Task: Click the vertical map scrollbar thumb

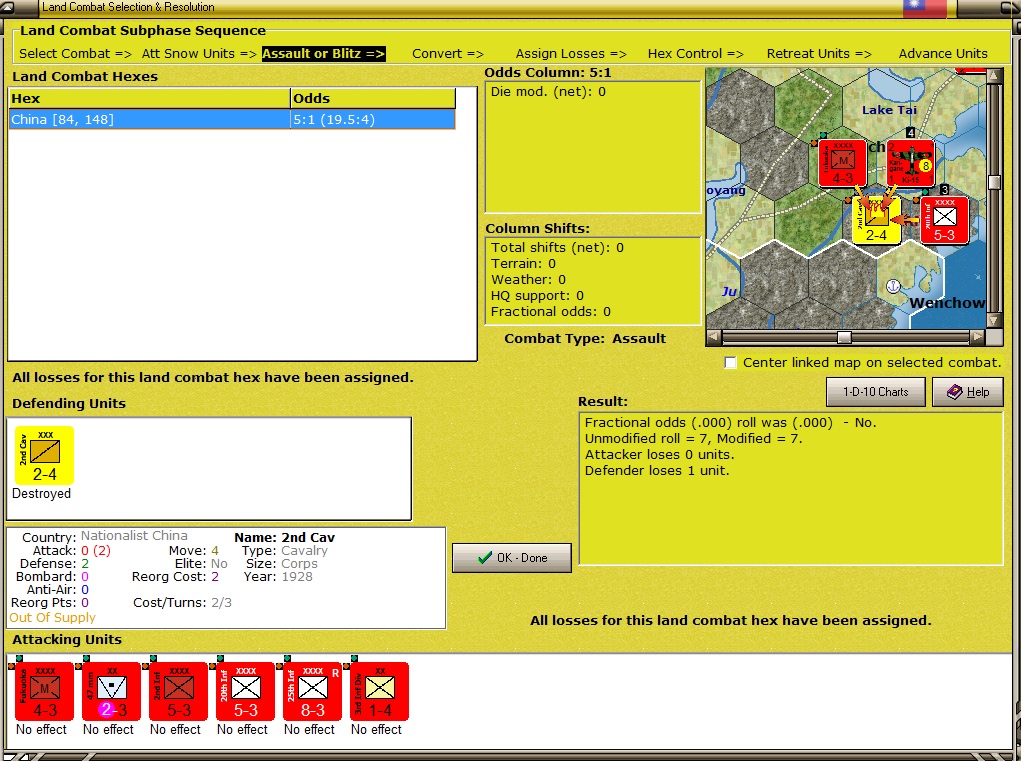Action: (994, 182)
